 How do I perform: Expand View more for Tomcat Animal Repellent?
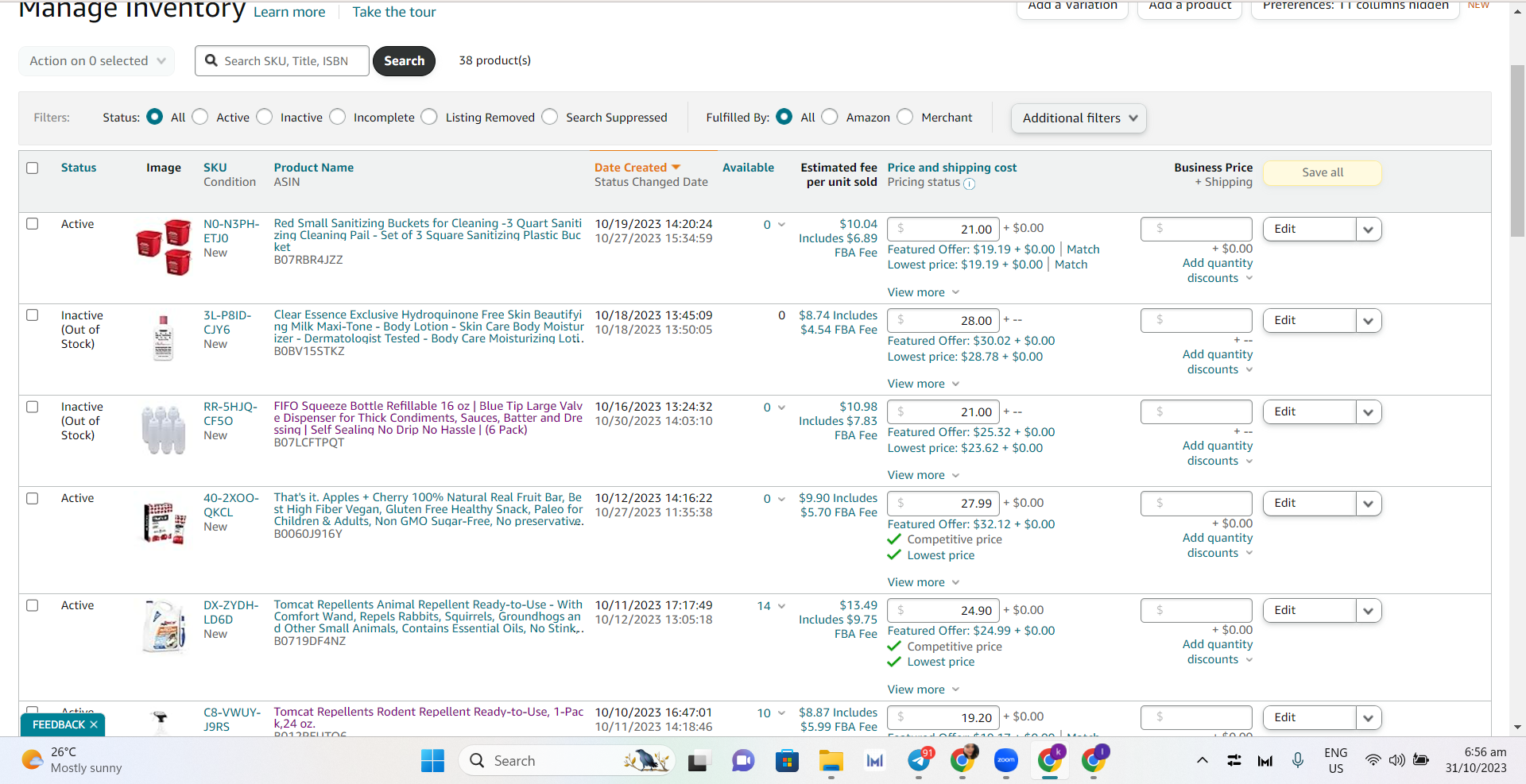[924, 689]
